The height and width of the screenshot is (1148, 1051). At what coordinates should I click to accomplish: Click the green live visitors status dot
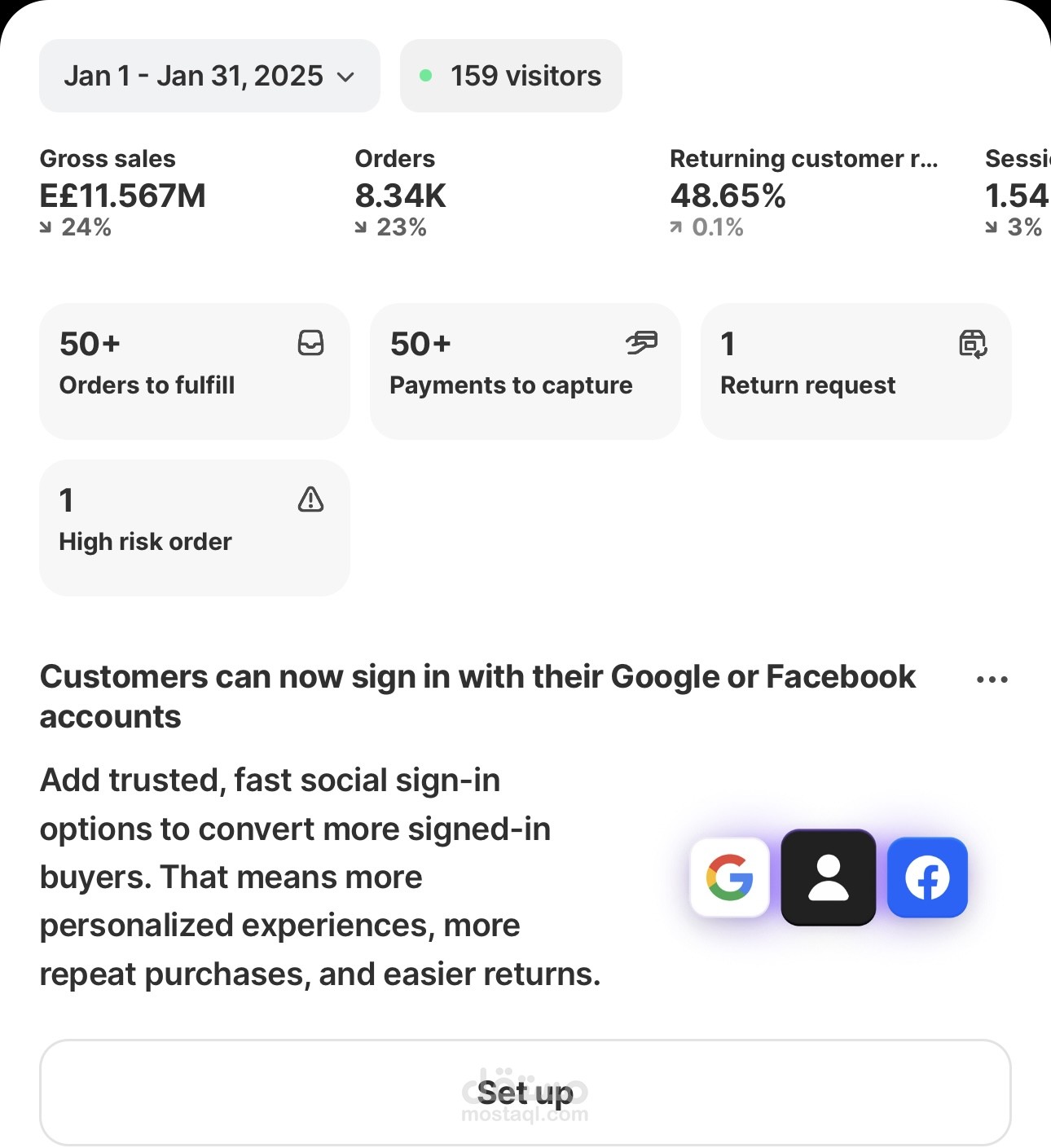(425, 76)
